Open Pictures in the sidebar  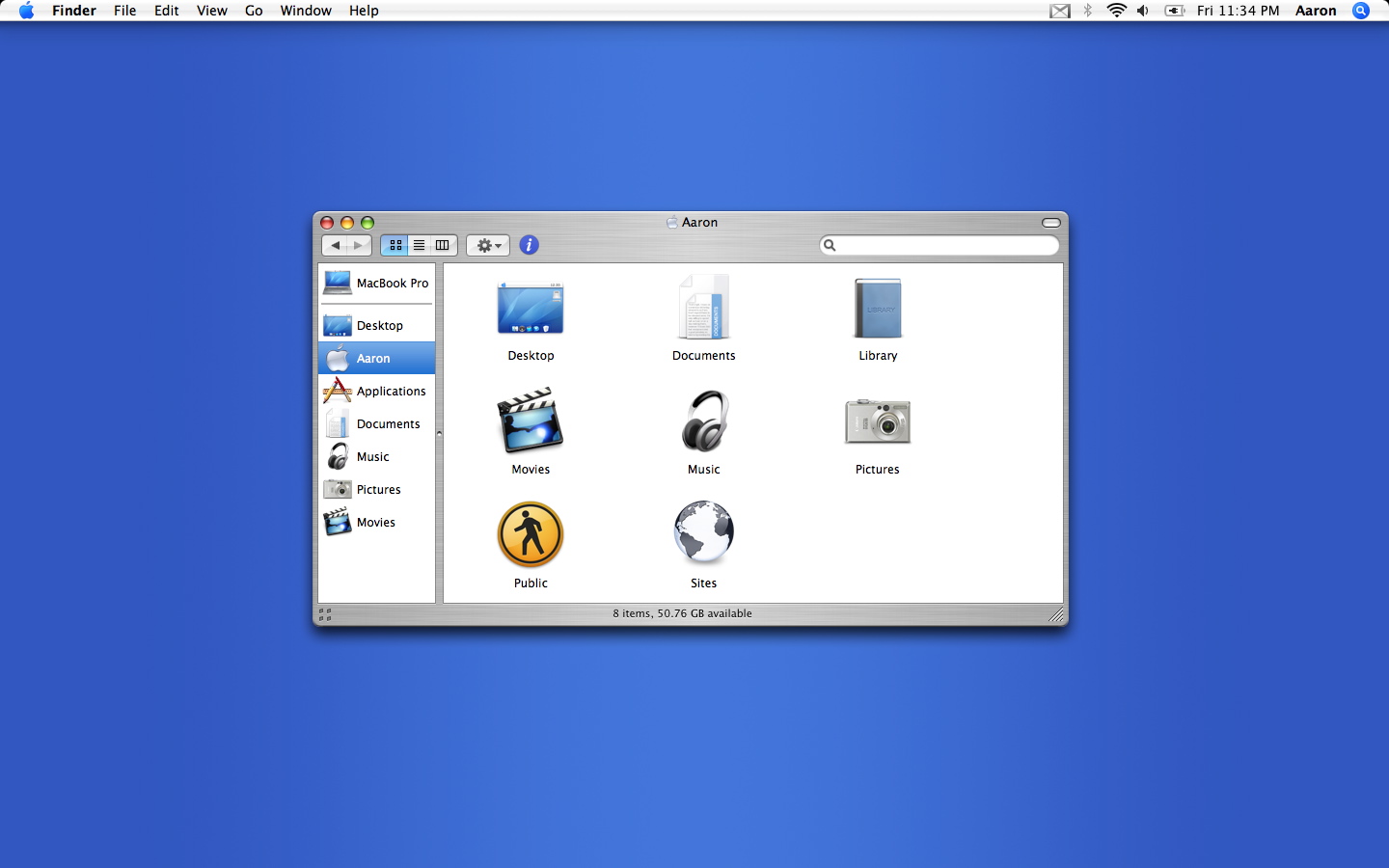tap(376, 489)
